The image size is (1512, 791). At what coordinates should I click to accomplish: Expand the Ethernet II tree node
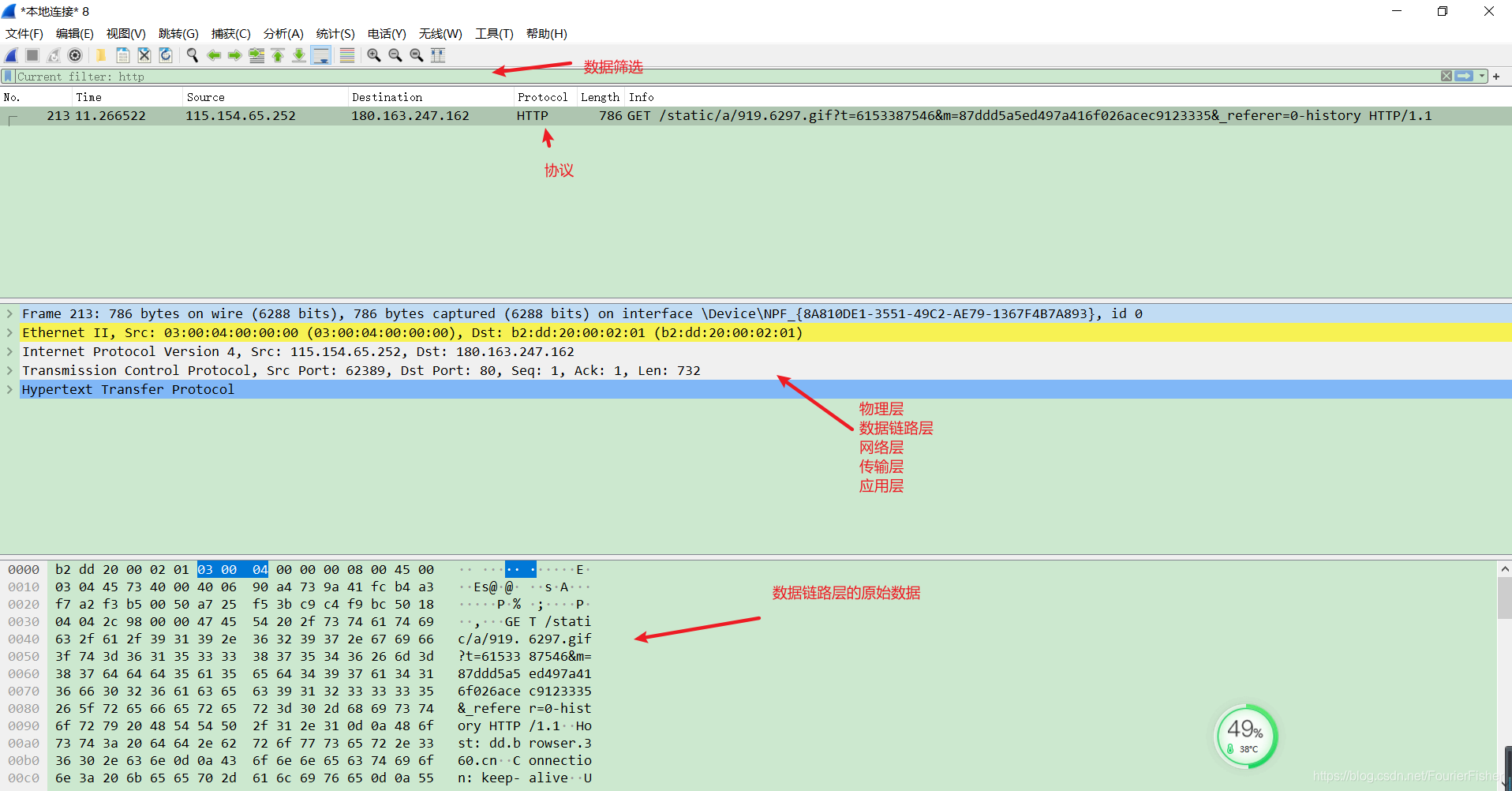[9, 332]
